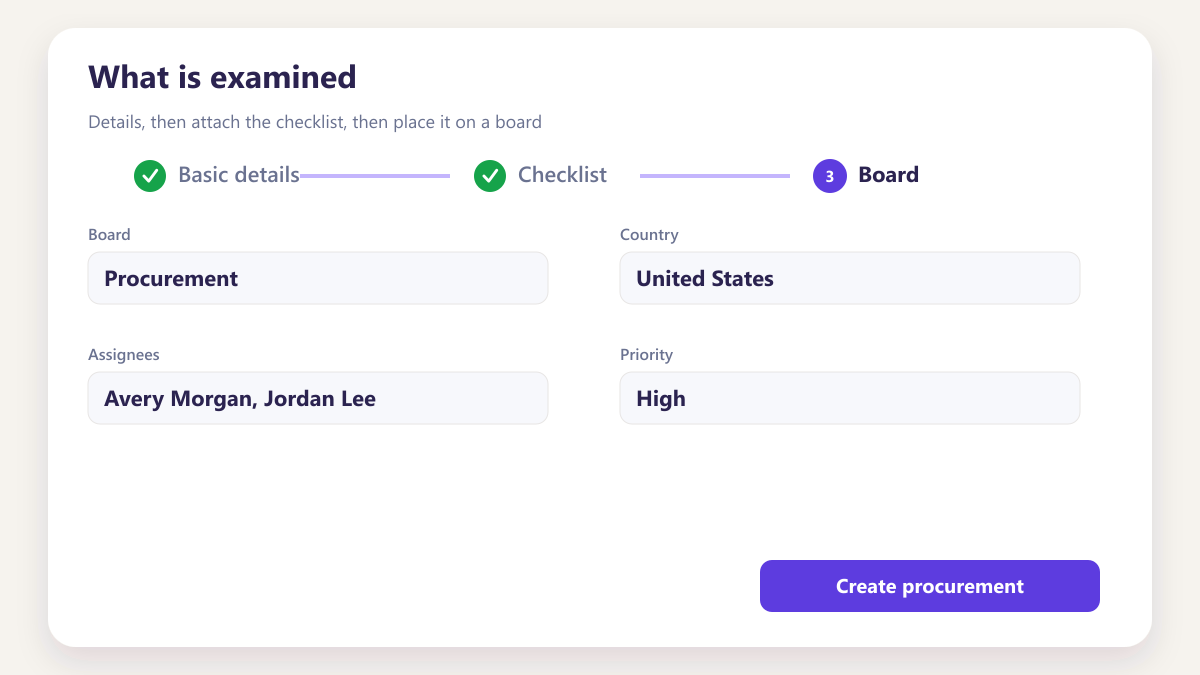Open the Country field showing United States
Viewport: 1200px width, 675px height.
coord(850,278)
